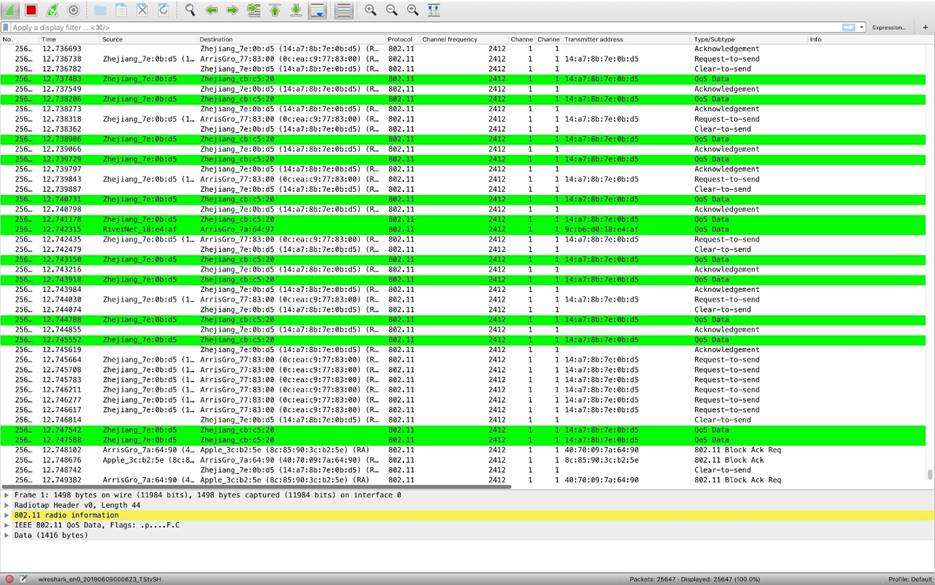Expand the Frame 1 details tree
This screenshot has height=585, width=935.
[x=7, y=495]
